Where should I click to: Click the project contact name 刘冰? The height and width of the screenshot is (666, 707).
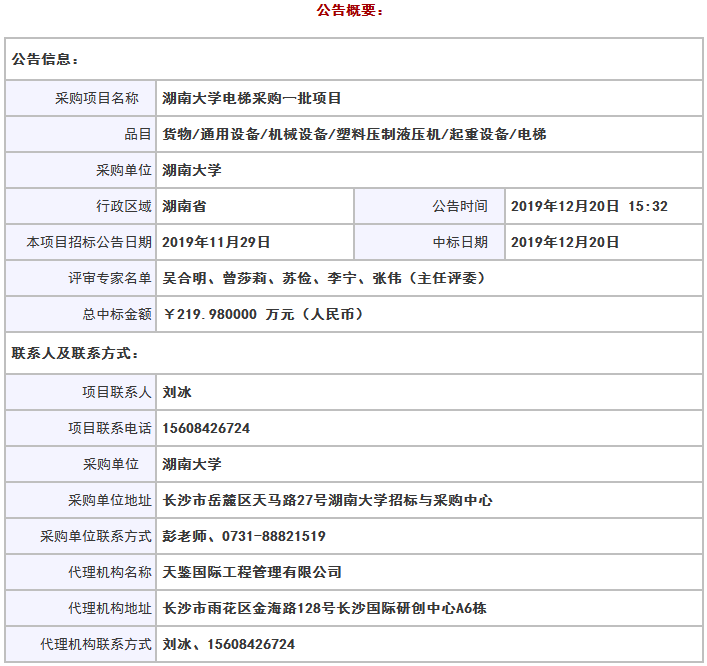coord(177,392)
